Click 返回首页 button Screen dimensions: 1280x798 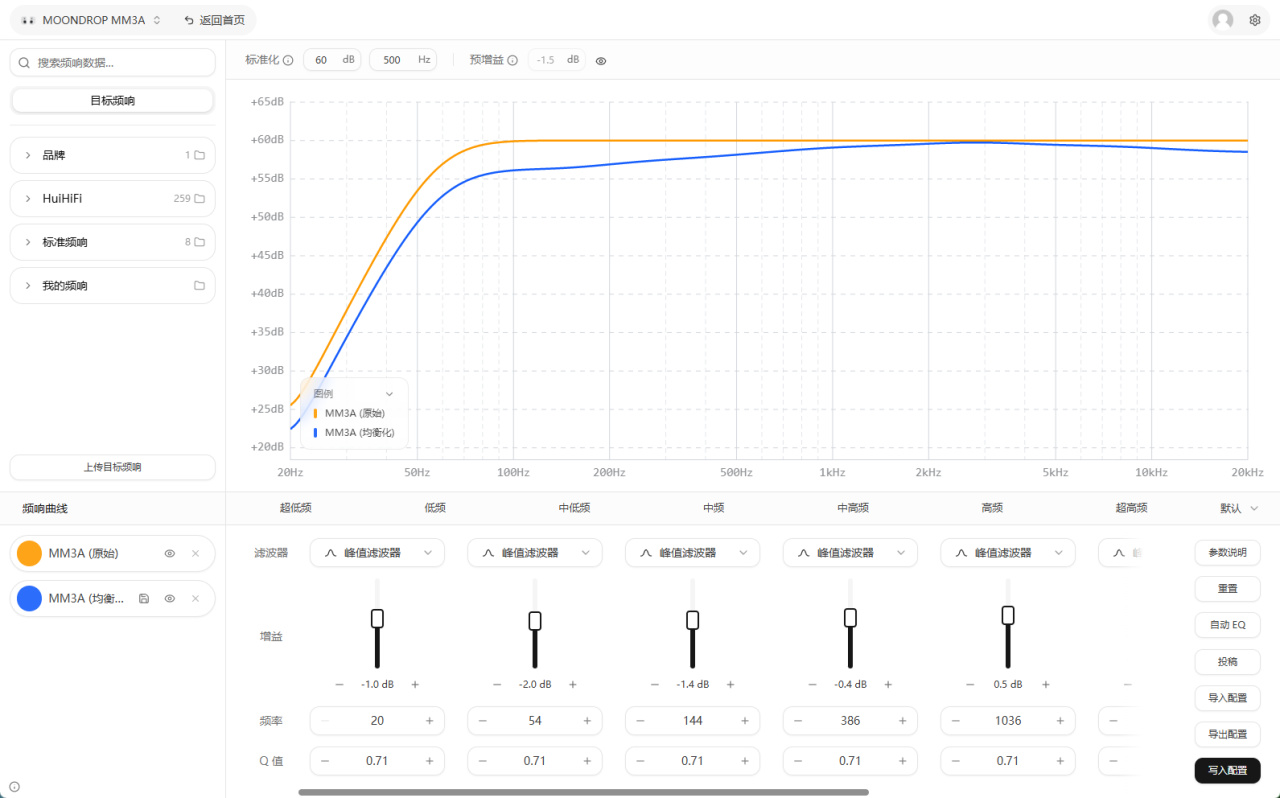[x=214, y=20]
